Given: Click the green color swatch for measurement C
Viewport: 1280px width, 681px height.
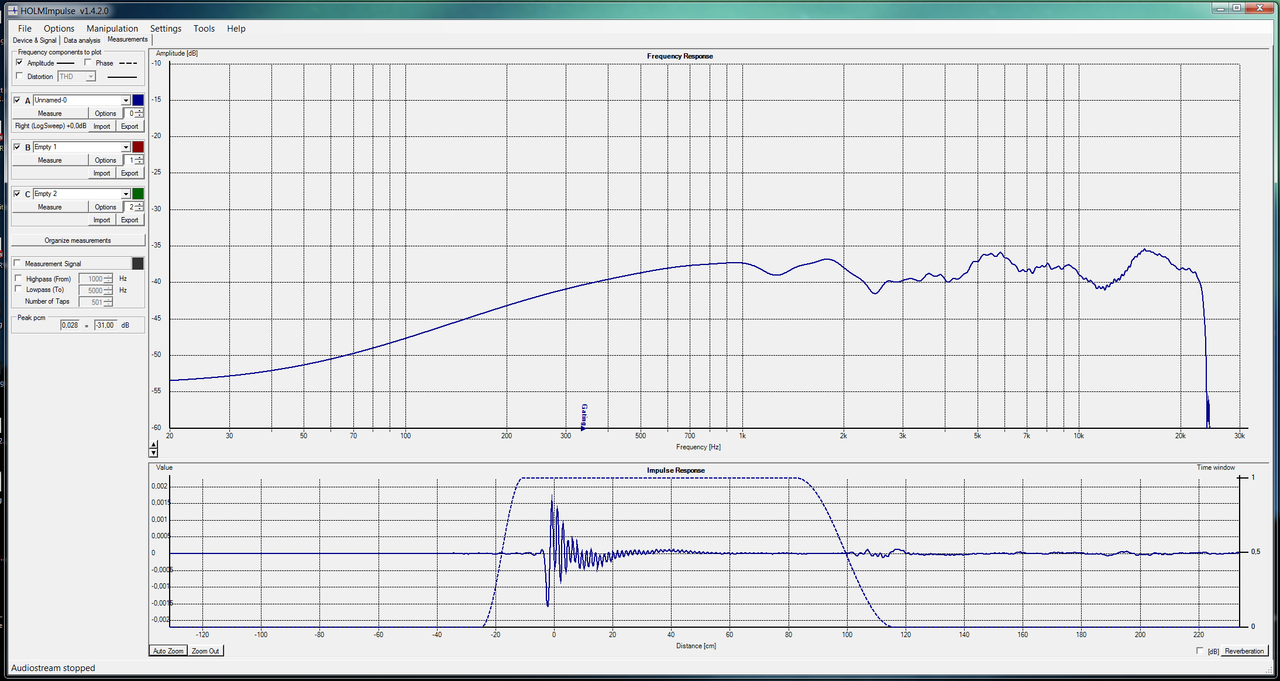Looking at the screenshot, I should point(138,194).
